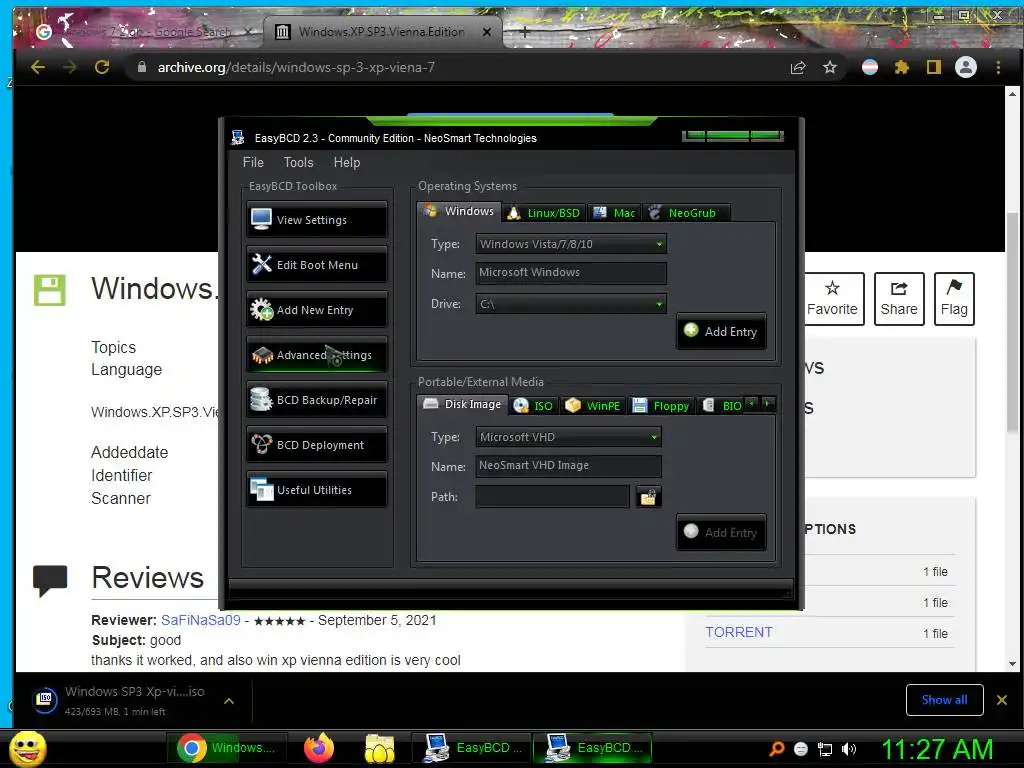Click Show all downloads

point(944,700)
